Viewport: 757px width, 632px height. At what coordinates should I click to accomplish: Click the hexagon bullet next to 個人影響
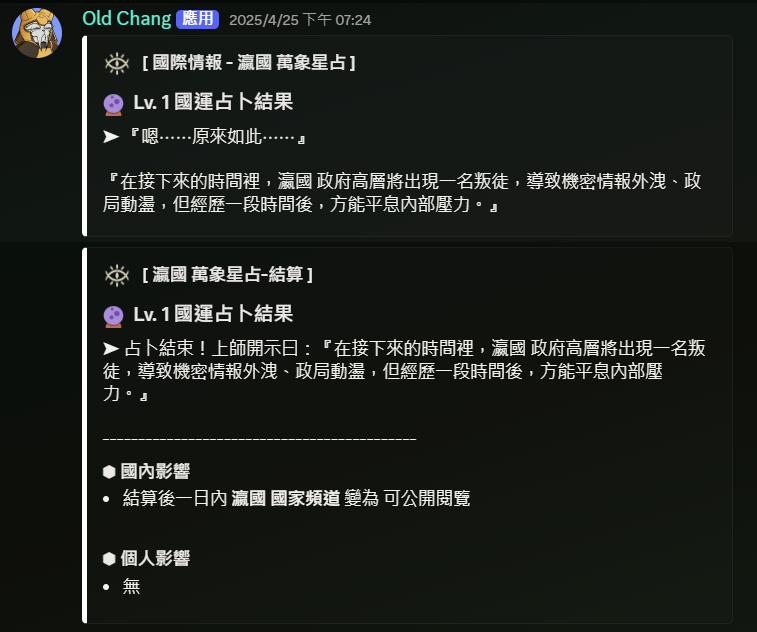[109, 559]
